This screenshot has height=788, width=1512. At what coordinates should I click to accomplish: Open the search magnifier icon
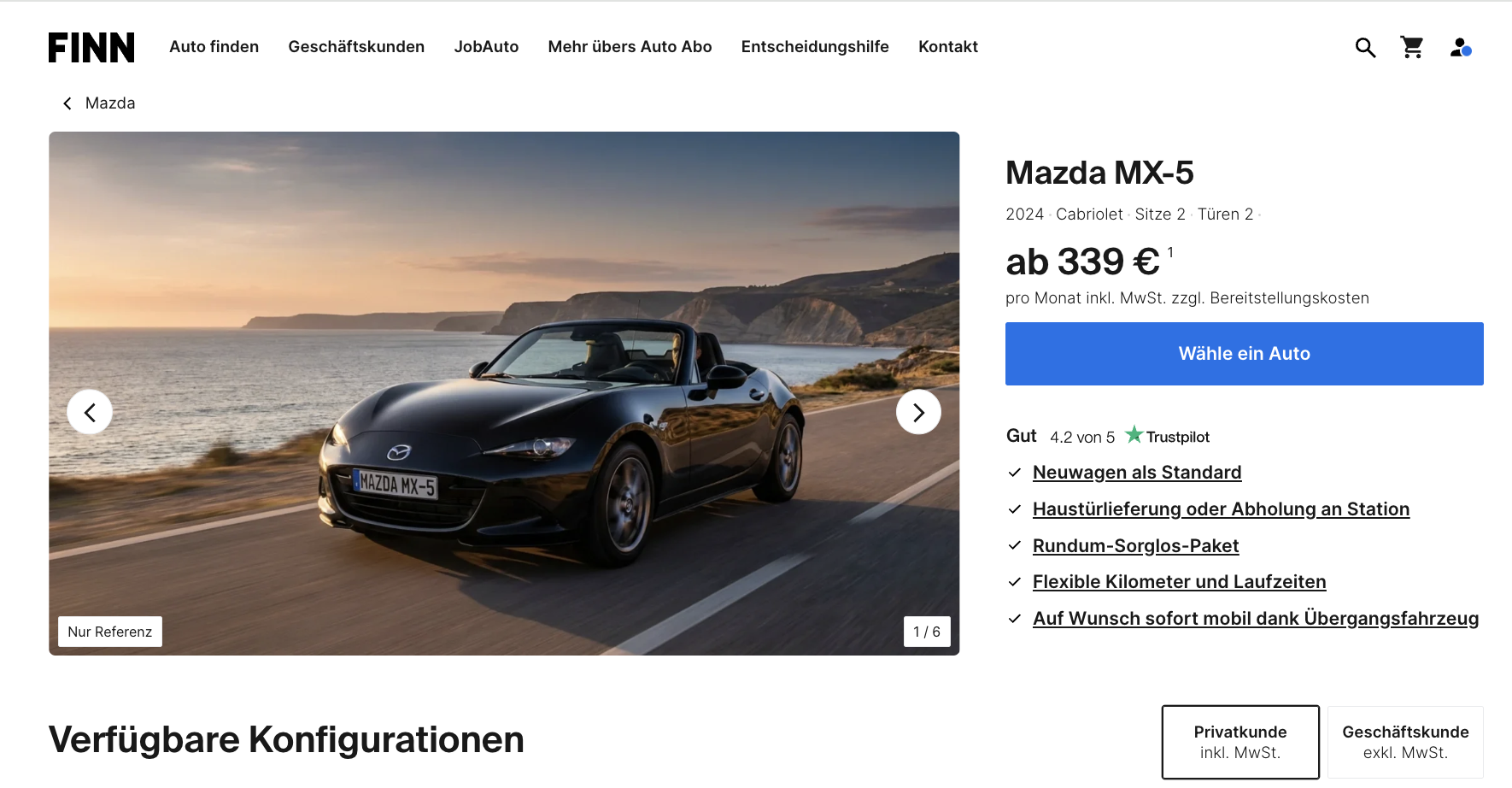(1365, 48)
